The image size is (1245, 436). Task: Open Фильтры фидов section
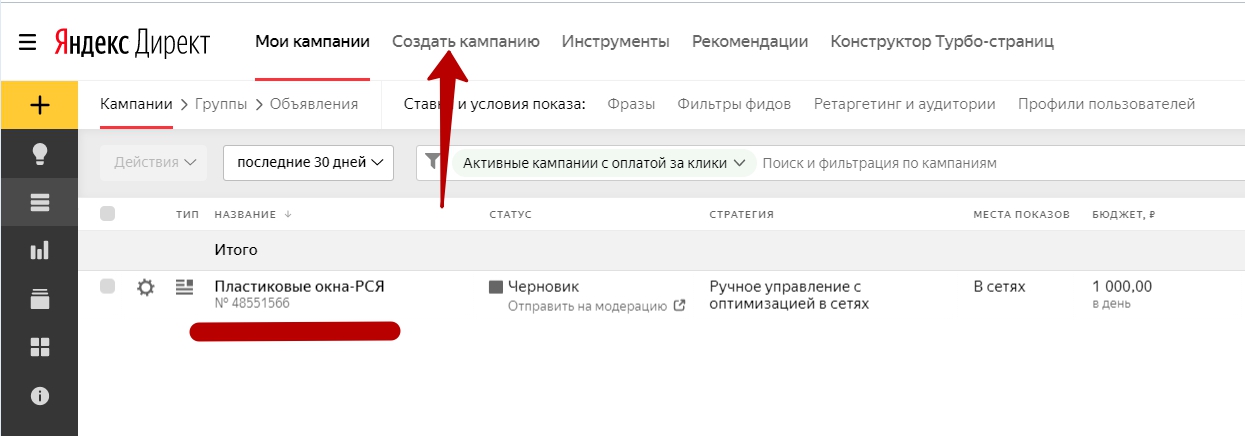(x=734, y=104)
